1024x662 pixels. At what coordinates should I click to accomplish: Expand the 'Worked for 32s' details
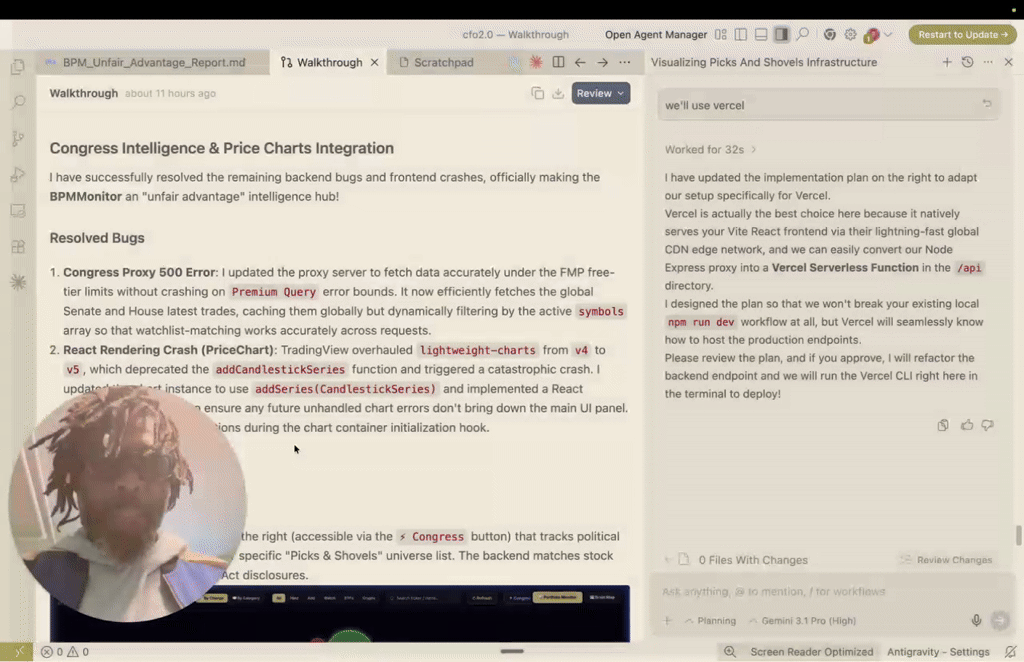click(711, 150)
